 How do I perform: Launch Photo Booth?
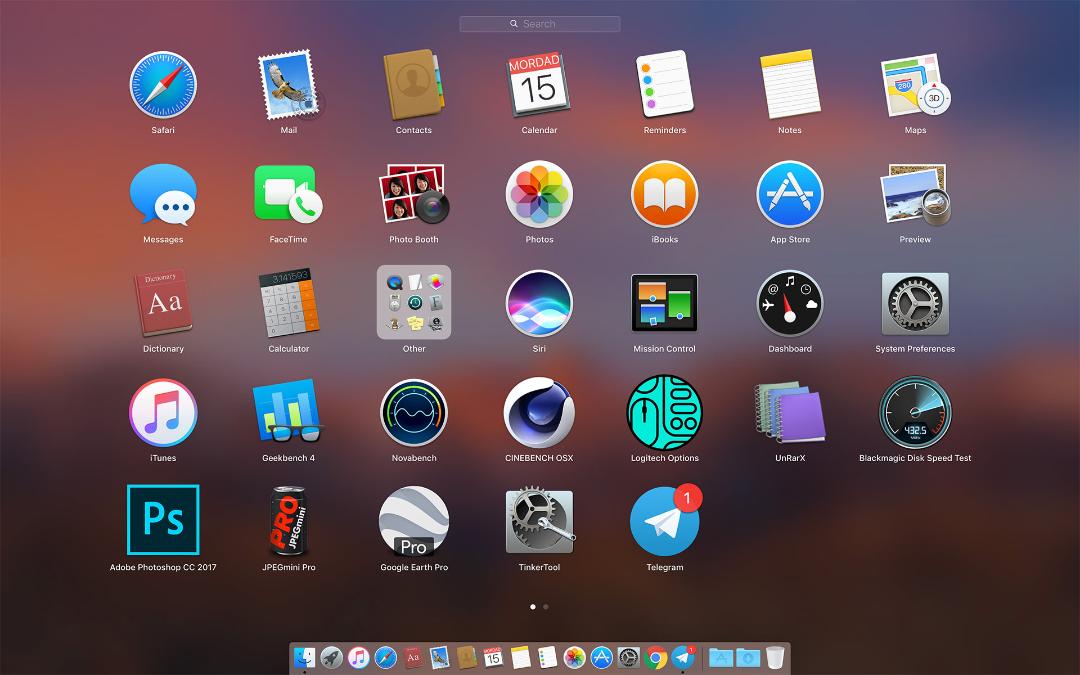[414, 194]
